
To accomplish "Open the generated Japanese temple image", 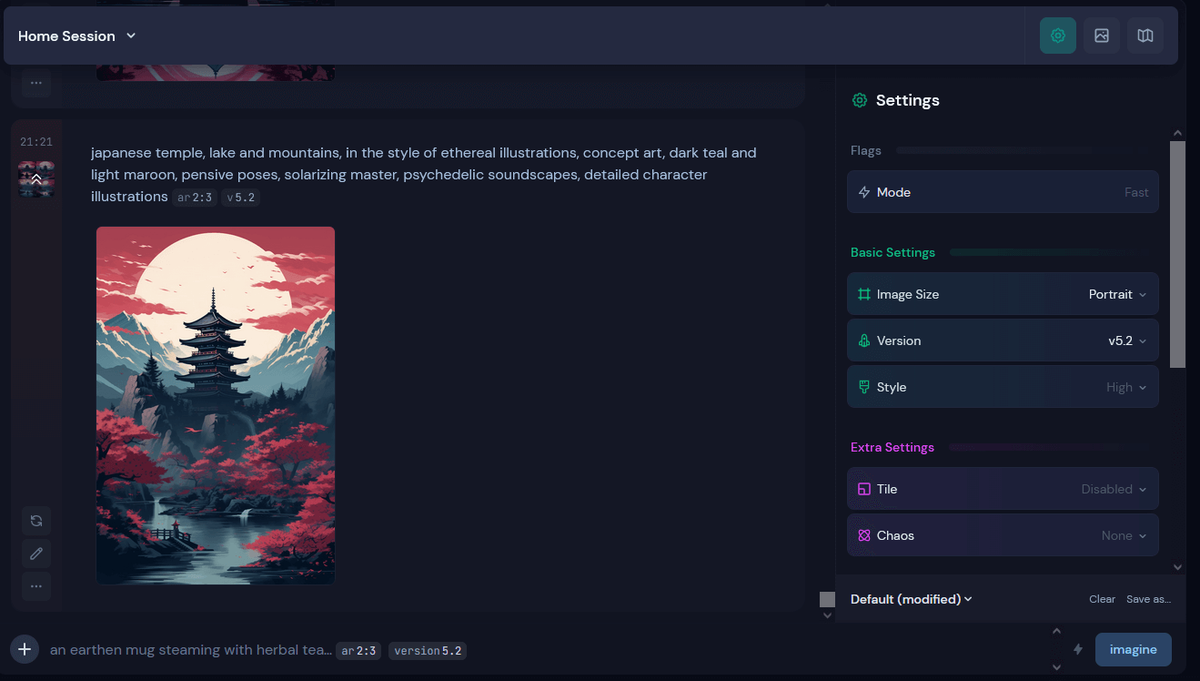I will click(x=216, y=405).
